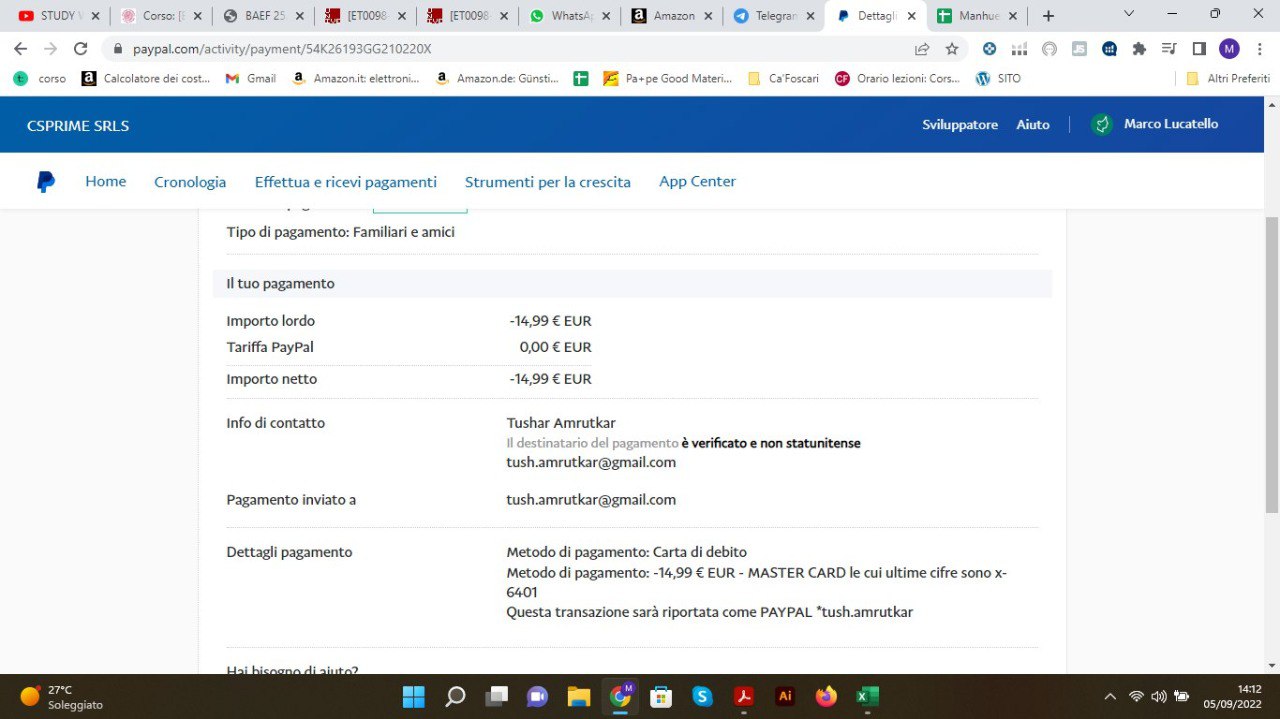
Task: Click the Sviluppatore link
Action: pos(959,125)
